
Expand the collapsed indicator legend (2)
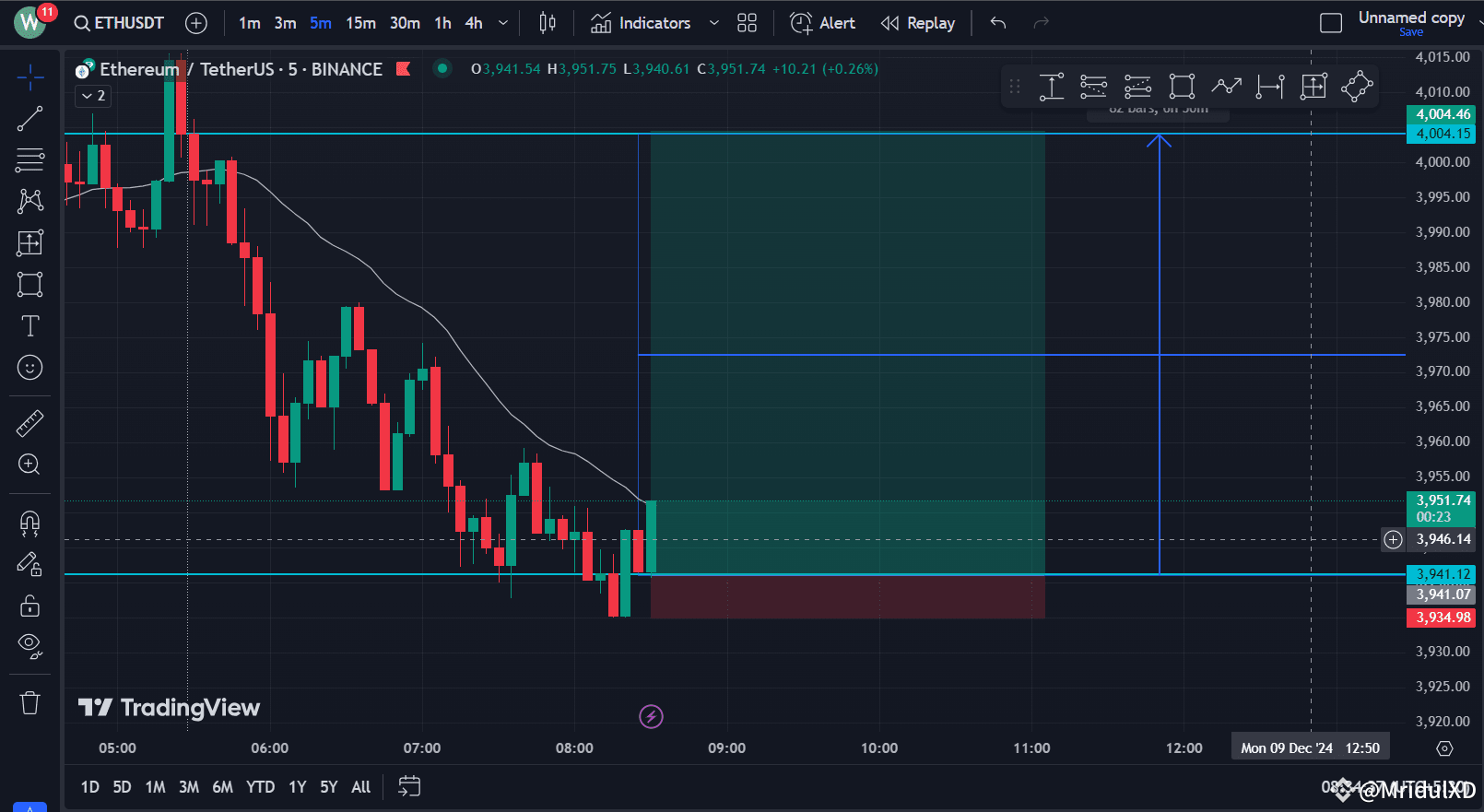point(93,96)
